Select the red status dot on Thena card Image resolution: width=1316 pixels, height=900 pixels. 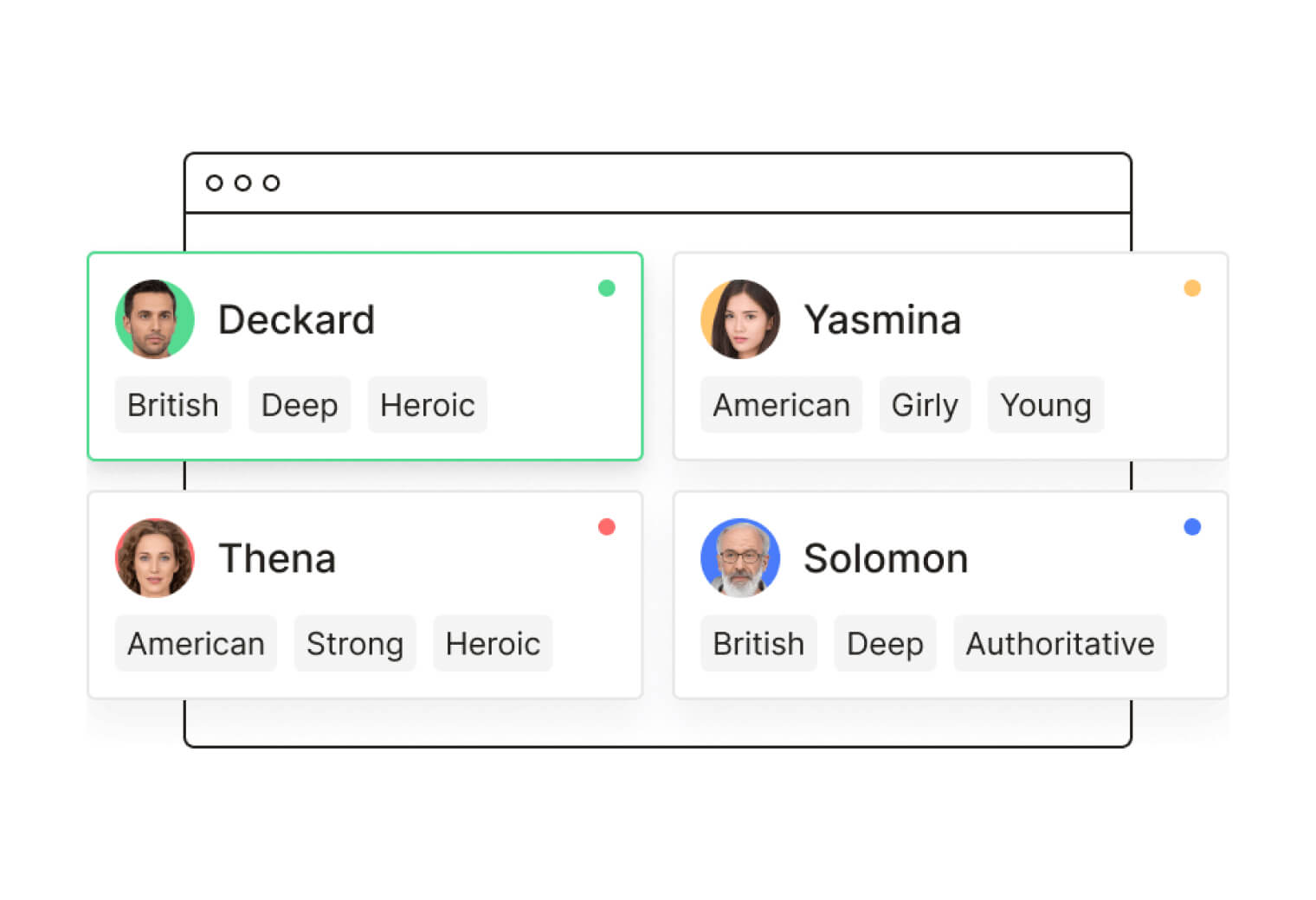(x=607, y=527)
